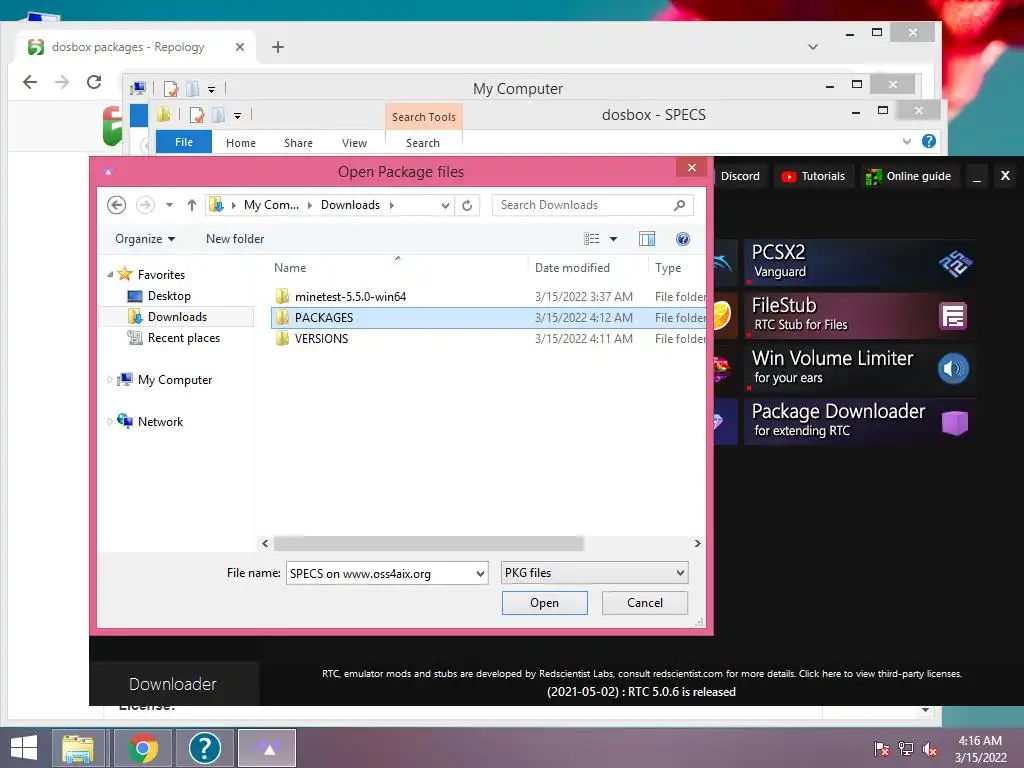Expand My Computer in the navigation tree

pos(110,379)
